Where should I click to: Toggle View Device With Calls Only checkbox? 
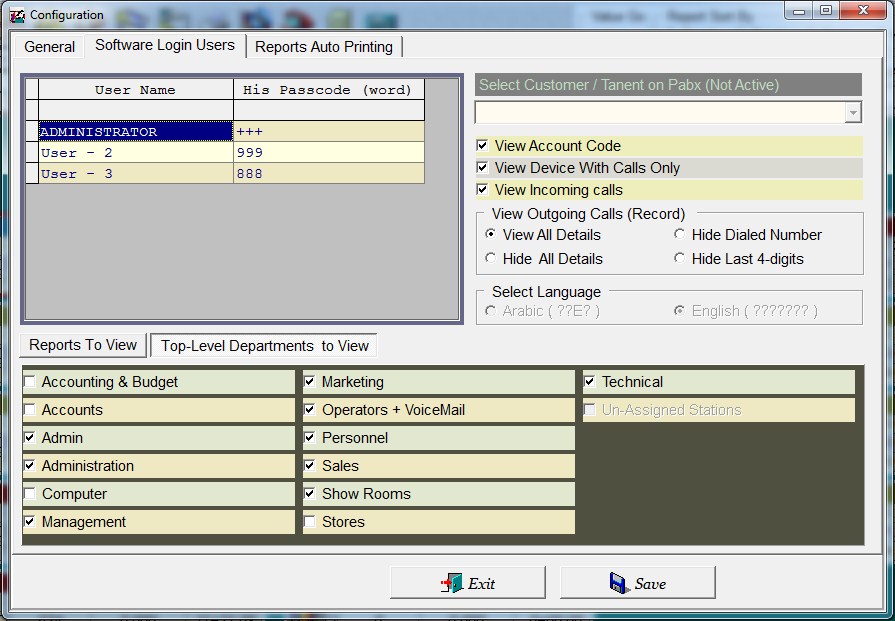tap(482, 167)
